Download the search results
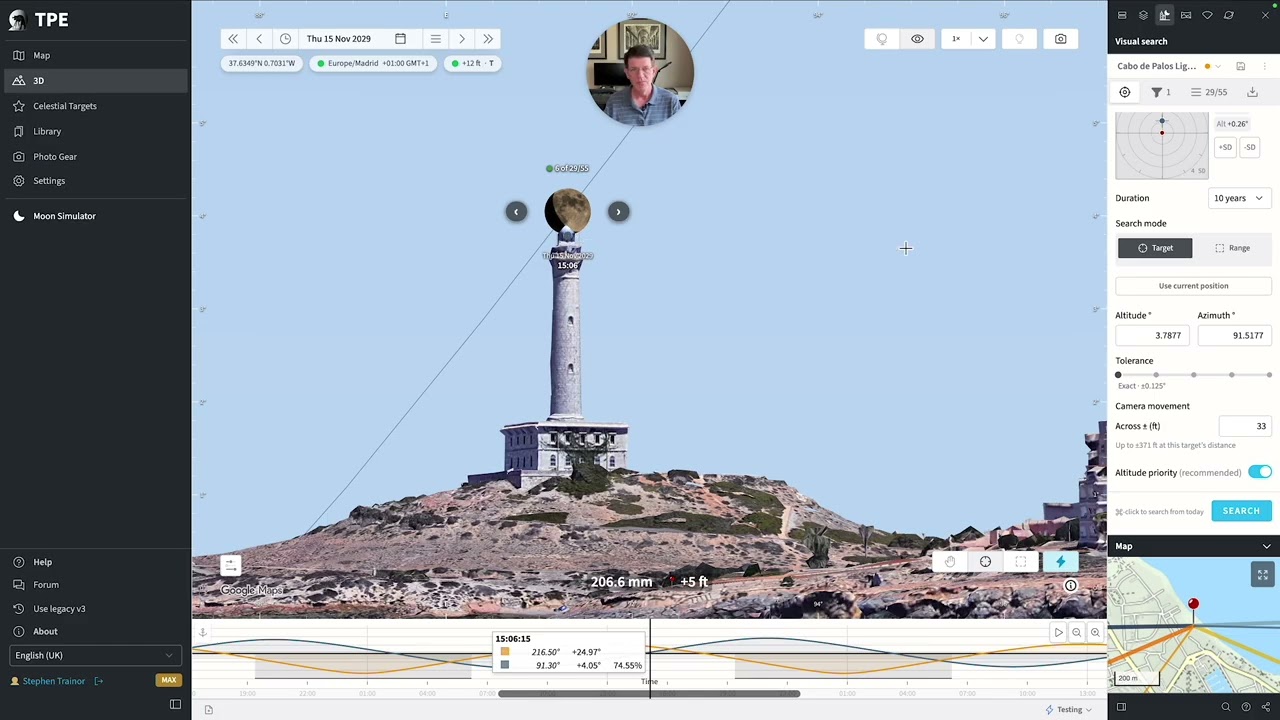Image resolution: width=1280 pixels, height=720 pixels. [1252, 92]
